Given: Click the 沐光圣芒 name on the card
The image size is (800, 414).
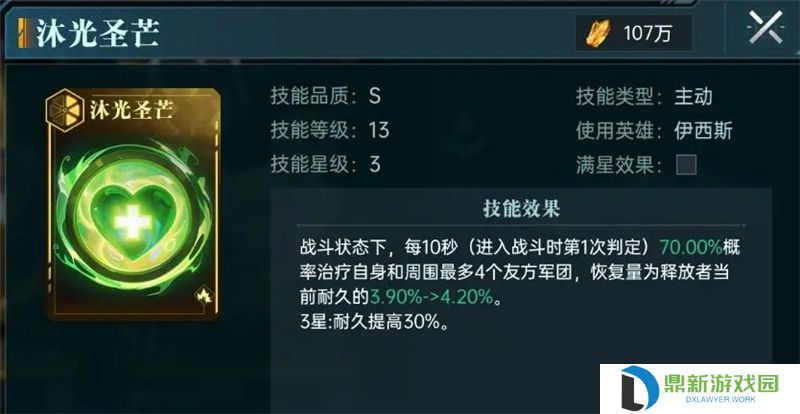Looking at the screenshot, I should click(x=132, y=110).
